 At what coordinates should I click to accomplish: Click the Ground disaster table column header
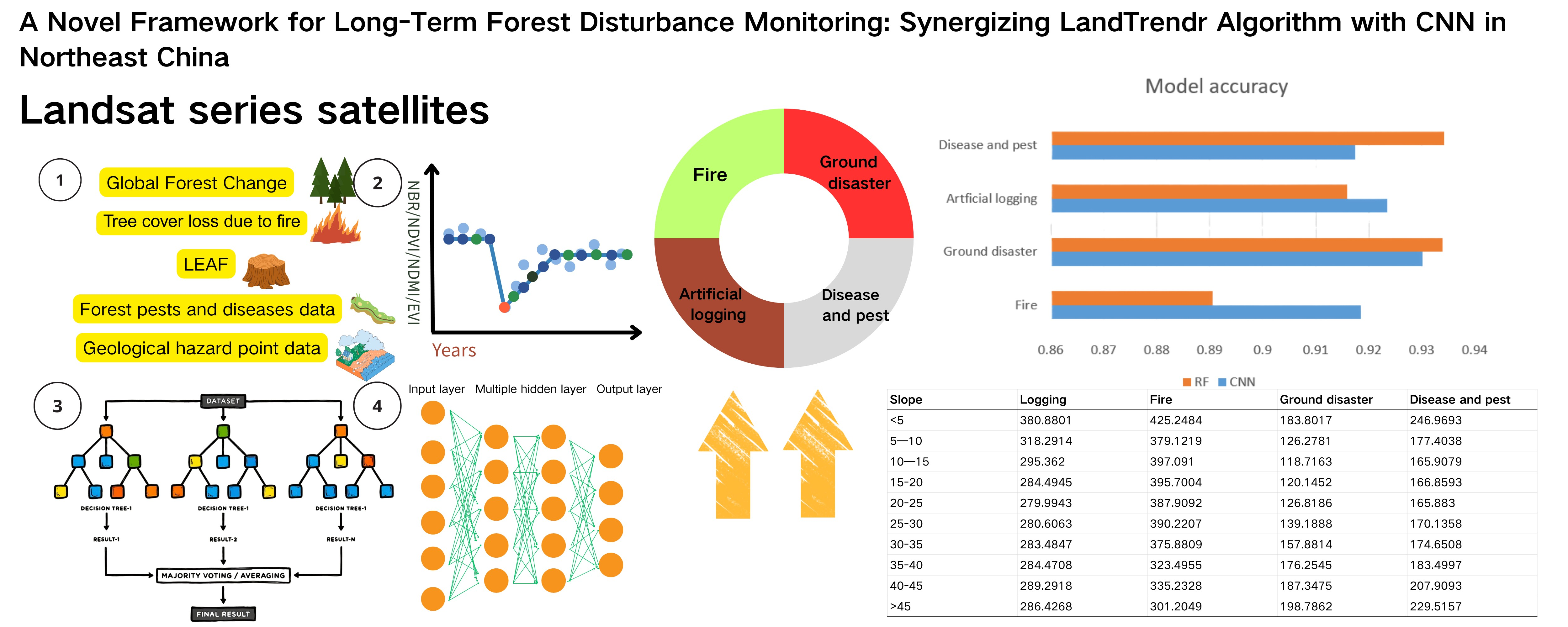point(1326,400)
